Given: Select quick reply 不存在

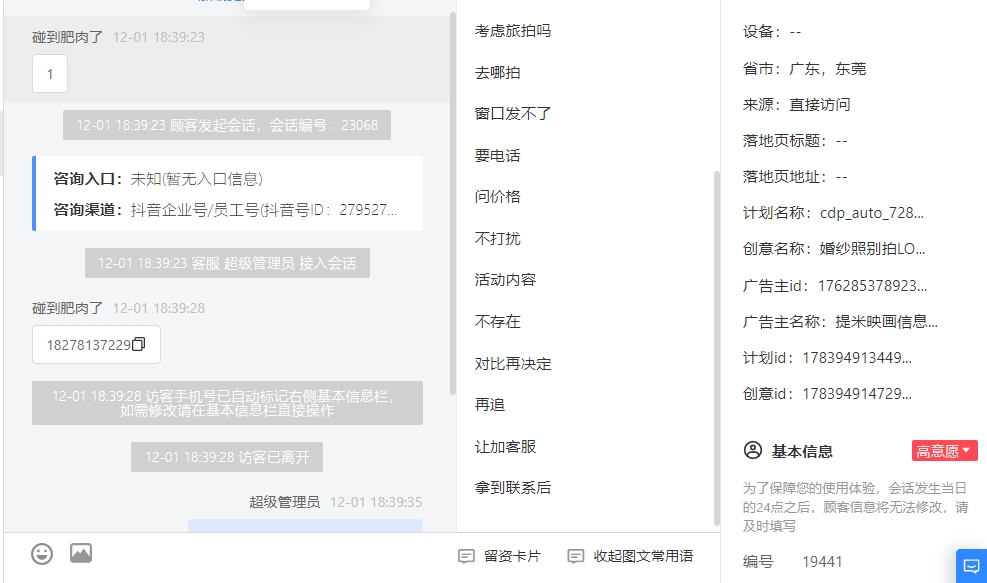Looking at the screenshot, I should coord(497,322).
